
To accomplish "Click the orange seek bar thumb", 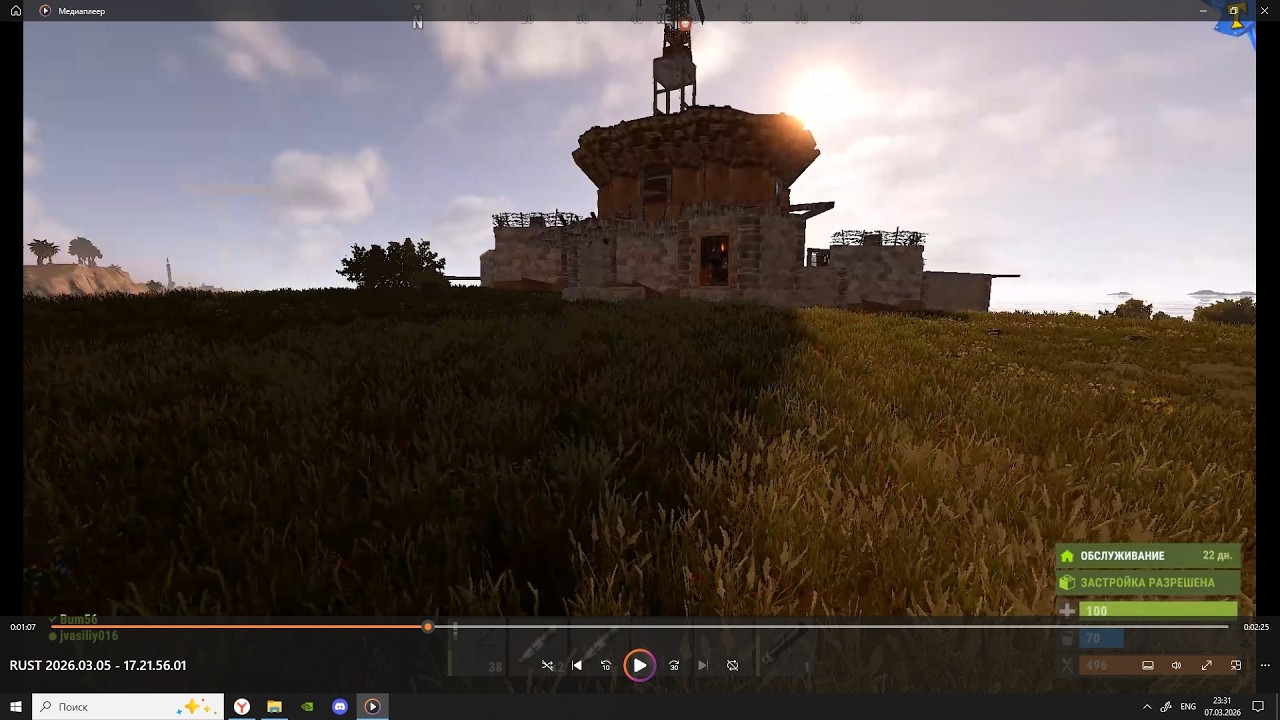I will [428, 627].
